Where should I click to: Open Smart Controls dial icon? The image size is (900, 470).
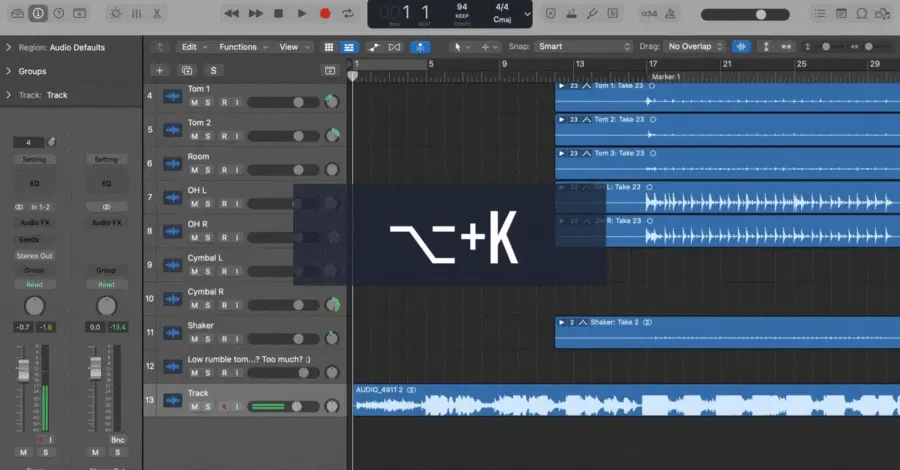[x=115, y=13]
